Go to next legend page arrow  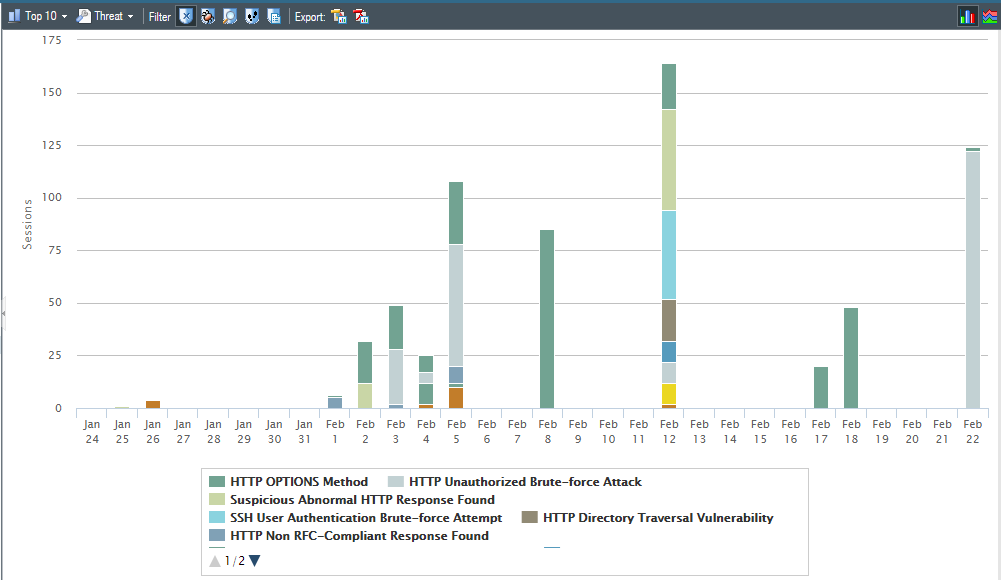pyautogui.click(x=254, y=561)
